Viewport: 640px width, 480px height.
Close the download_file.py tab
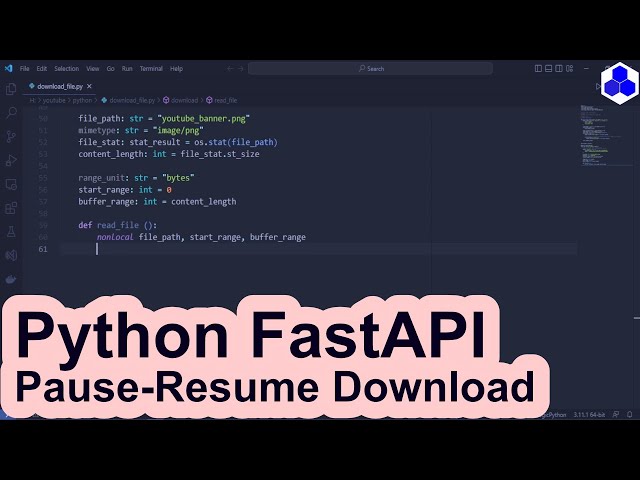pyautogui.click(x=89, y=87)
